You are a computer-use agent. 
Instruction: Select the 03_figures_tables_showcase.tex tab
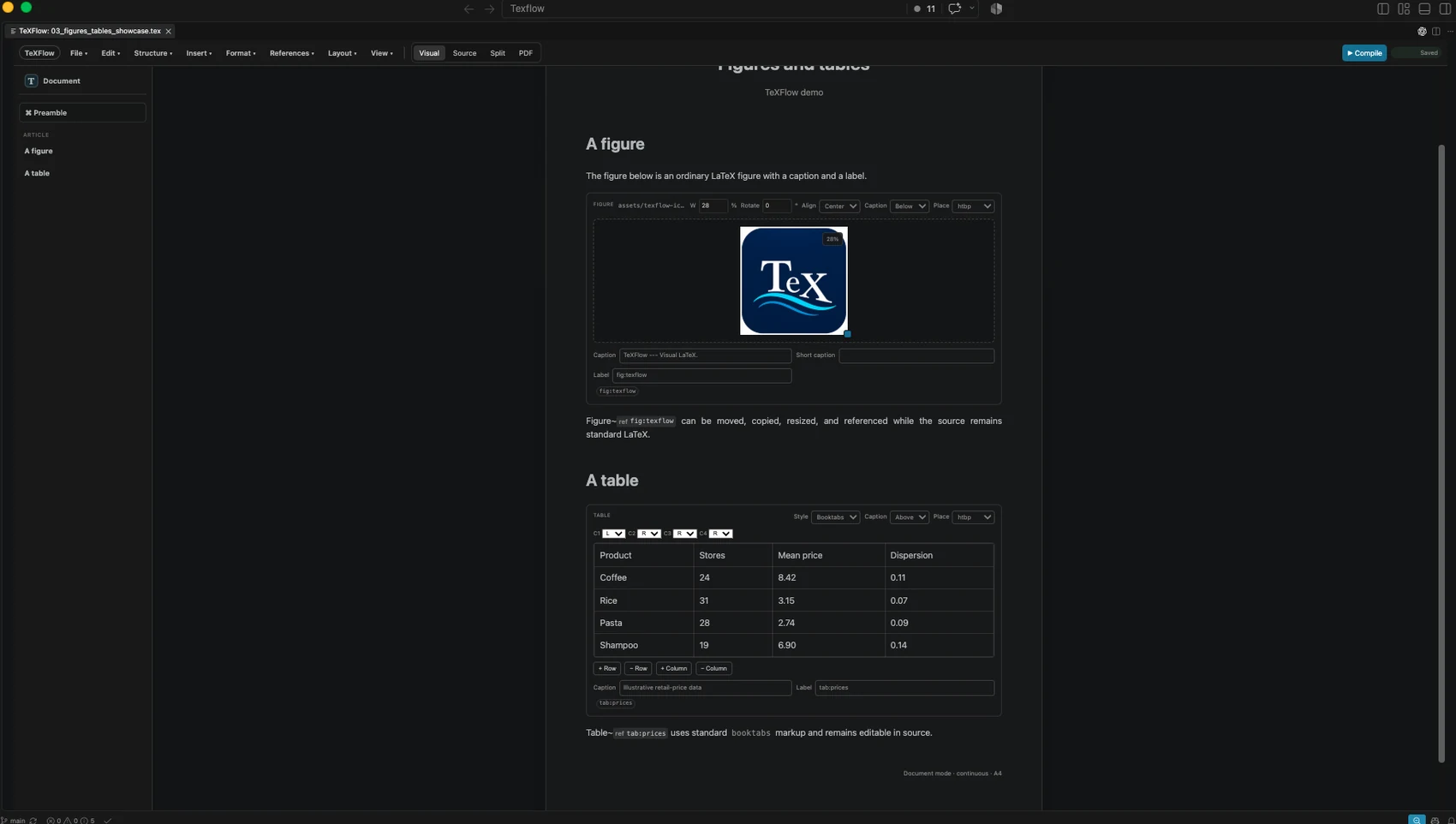89,31
